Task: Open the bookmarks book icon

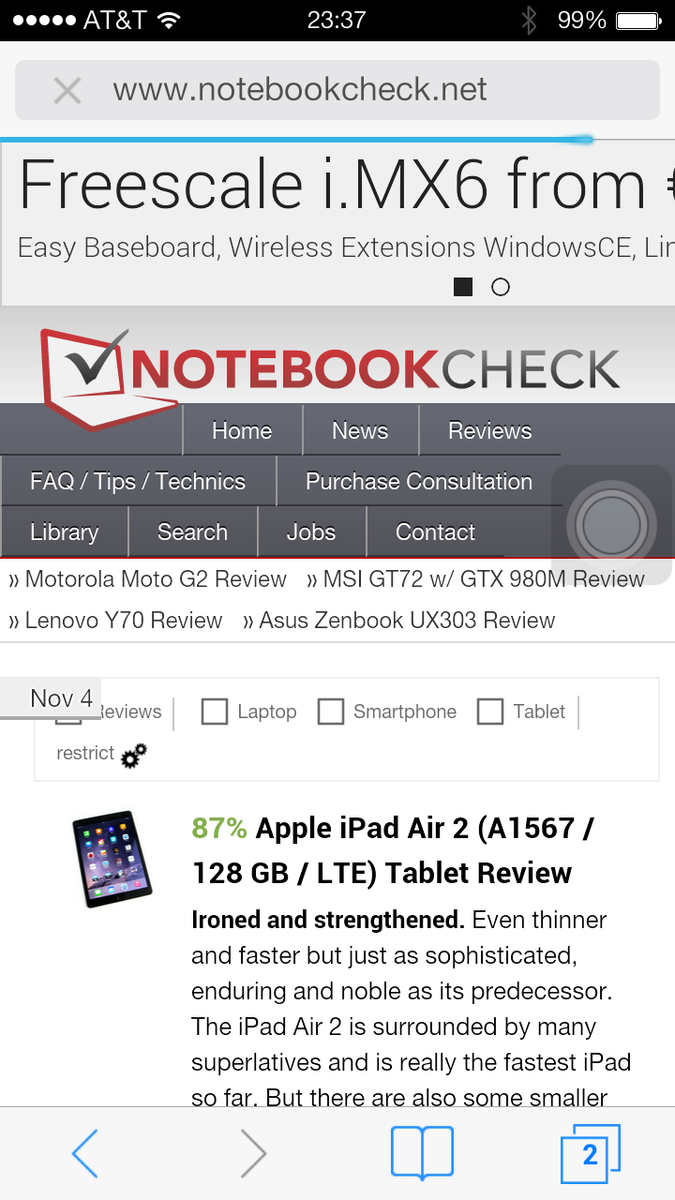Action: (x=422, y=1153)
